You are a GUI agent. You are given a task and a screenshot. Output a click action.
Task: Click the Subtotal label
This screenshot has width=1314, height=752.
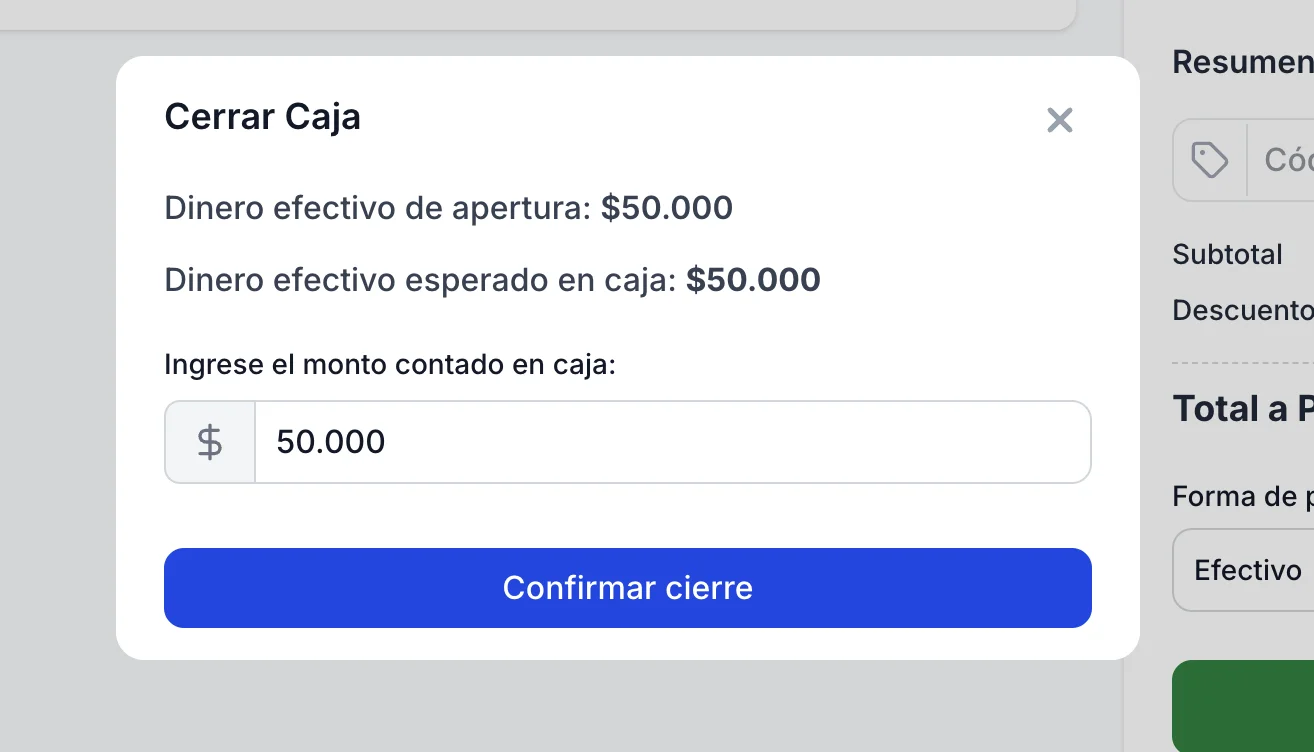pyautogui.click(x=1227, y=254)
